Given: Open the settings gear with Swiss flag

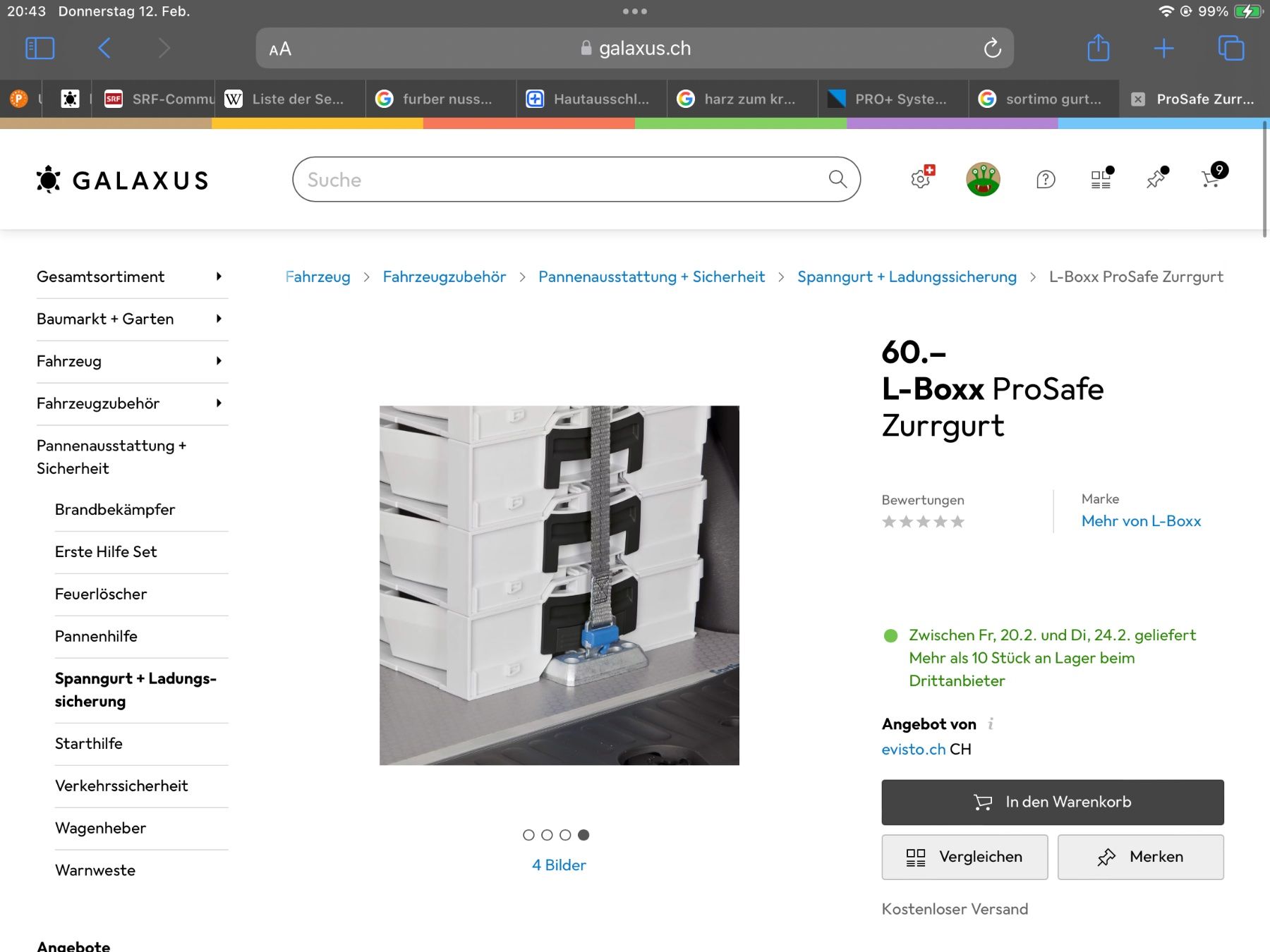Looking at the screenshot, I should (x=921, y=178).
